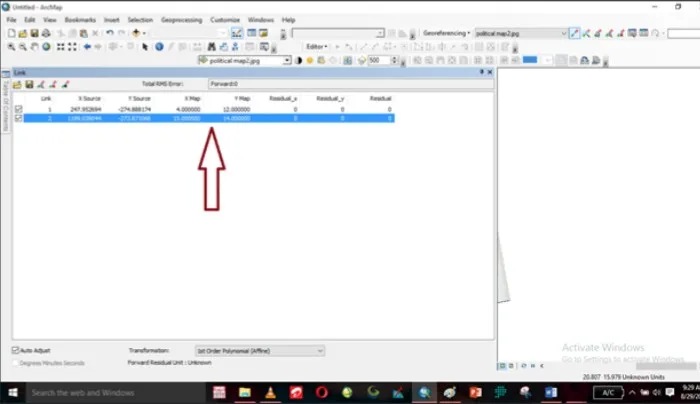The image size is (700, 404).
Task: Expand the Georeferencing menu dropdown
Action: [446, 33]
